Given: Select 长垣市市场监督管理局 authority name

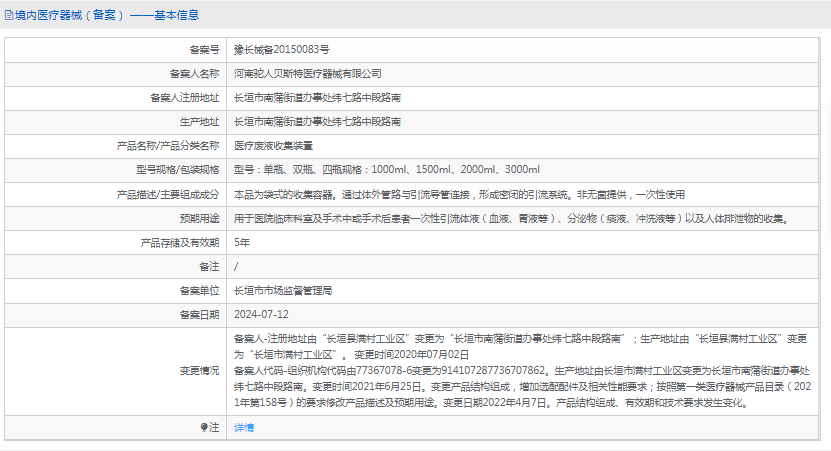Looking at the screenshot, I should pos(283,291).
